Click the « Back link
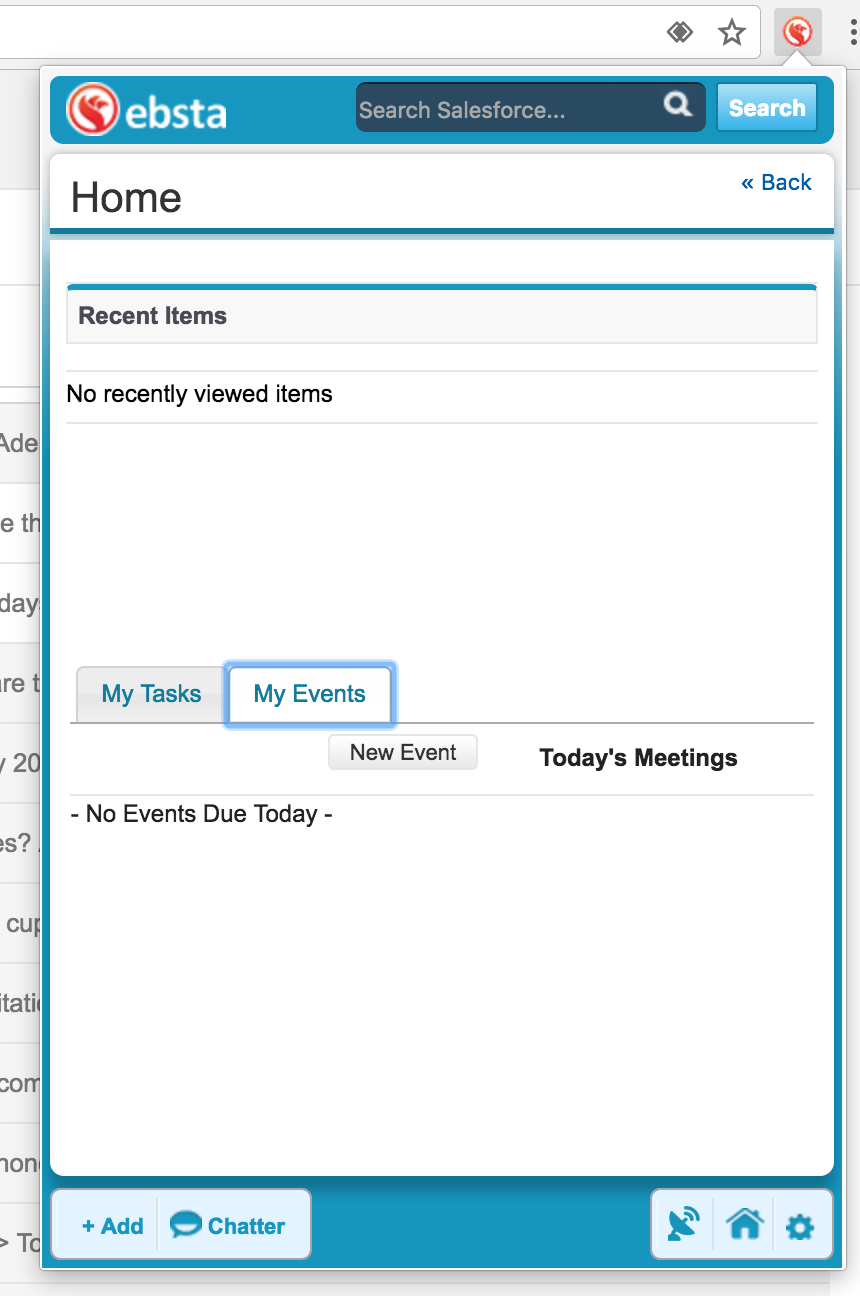Viewport: 860px width, 1296px height. pyautogui.click(x=776, y=182)
